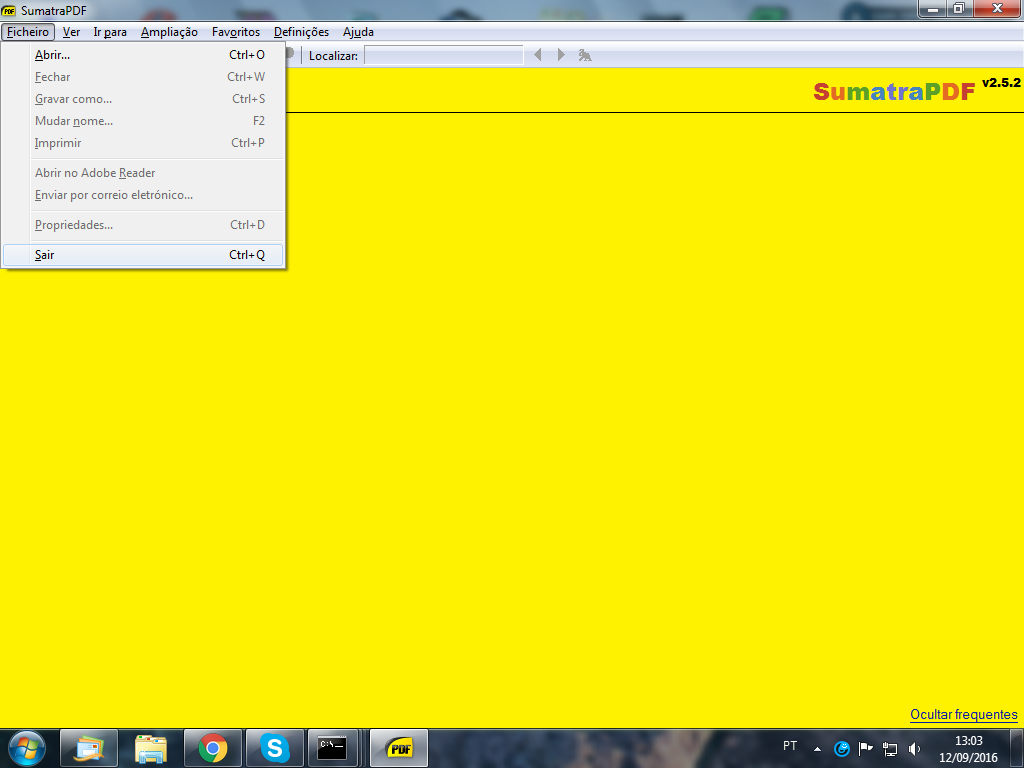Restore down the SumatraPDF window
Screen dimensions: 1024x768
point(959,8)
